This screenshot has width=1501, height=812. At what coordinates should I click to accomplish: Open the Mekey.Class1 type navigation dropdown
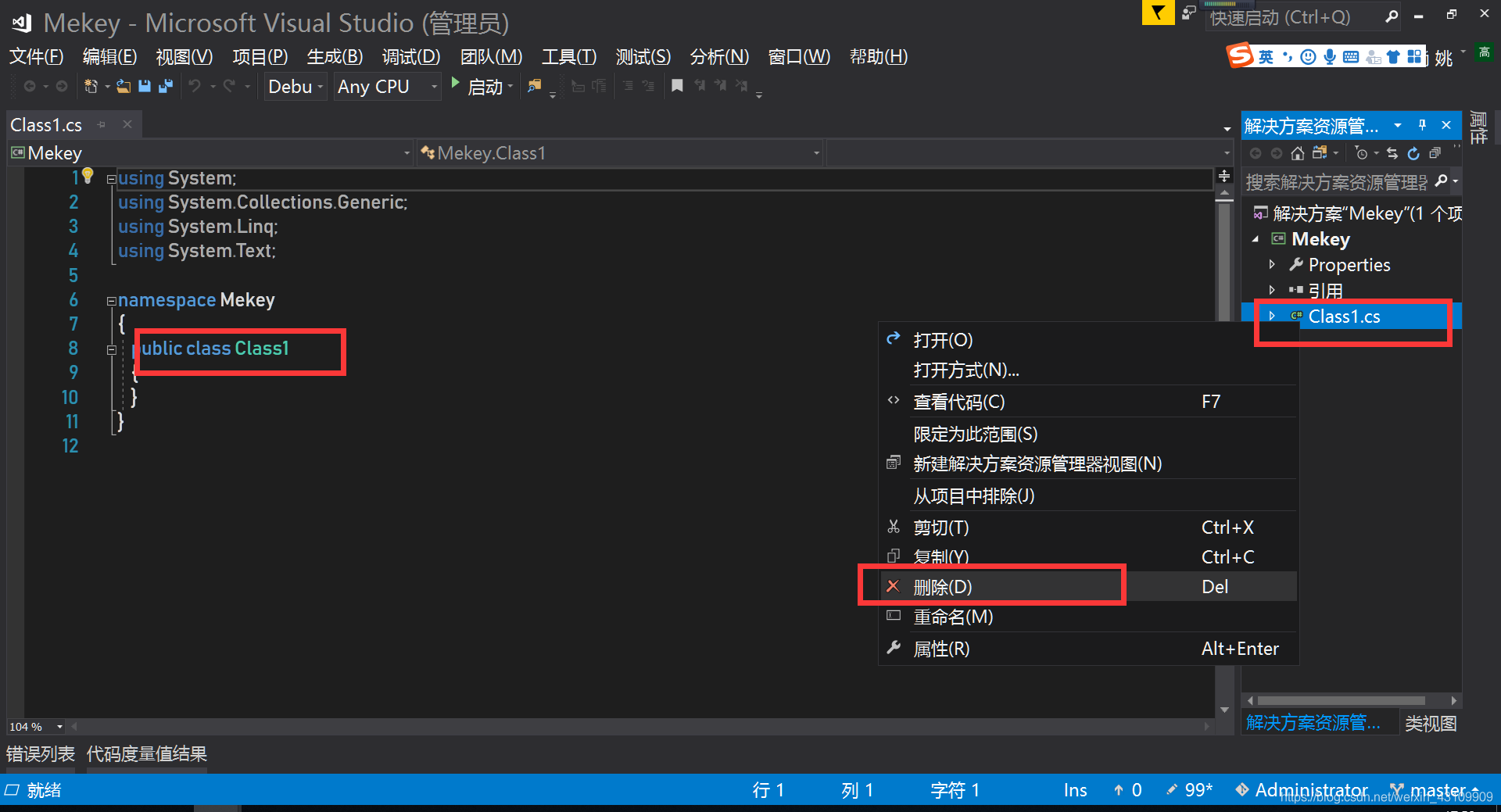(x=620, y=153)
